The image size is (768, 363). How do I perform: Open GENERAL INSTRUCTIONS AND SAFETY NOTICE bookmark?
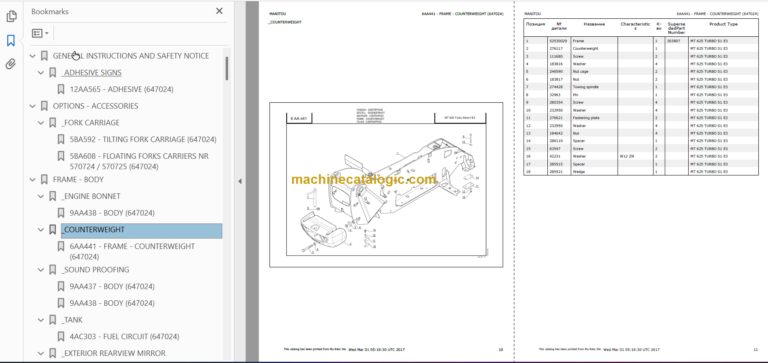point(131,56)
